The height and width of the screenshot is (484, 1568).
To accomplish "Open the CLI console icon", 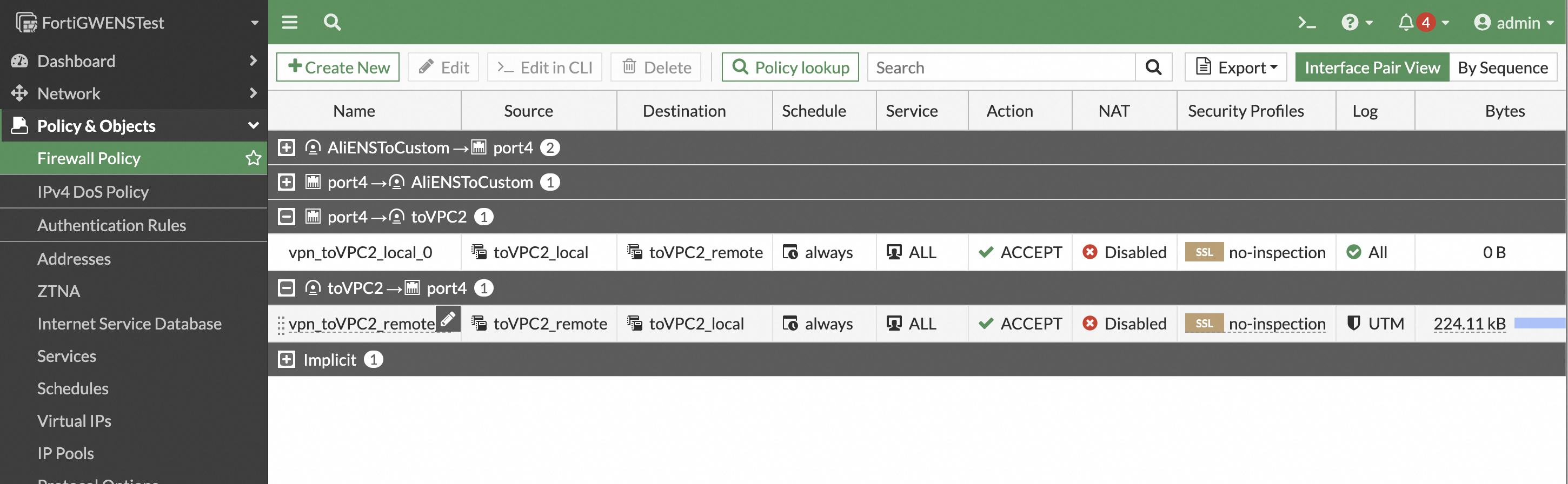I will [x=1307, y=23].
